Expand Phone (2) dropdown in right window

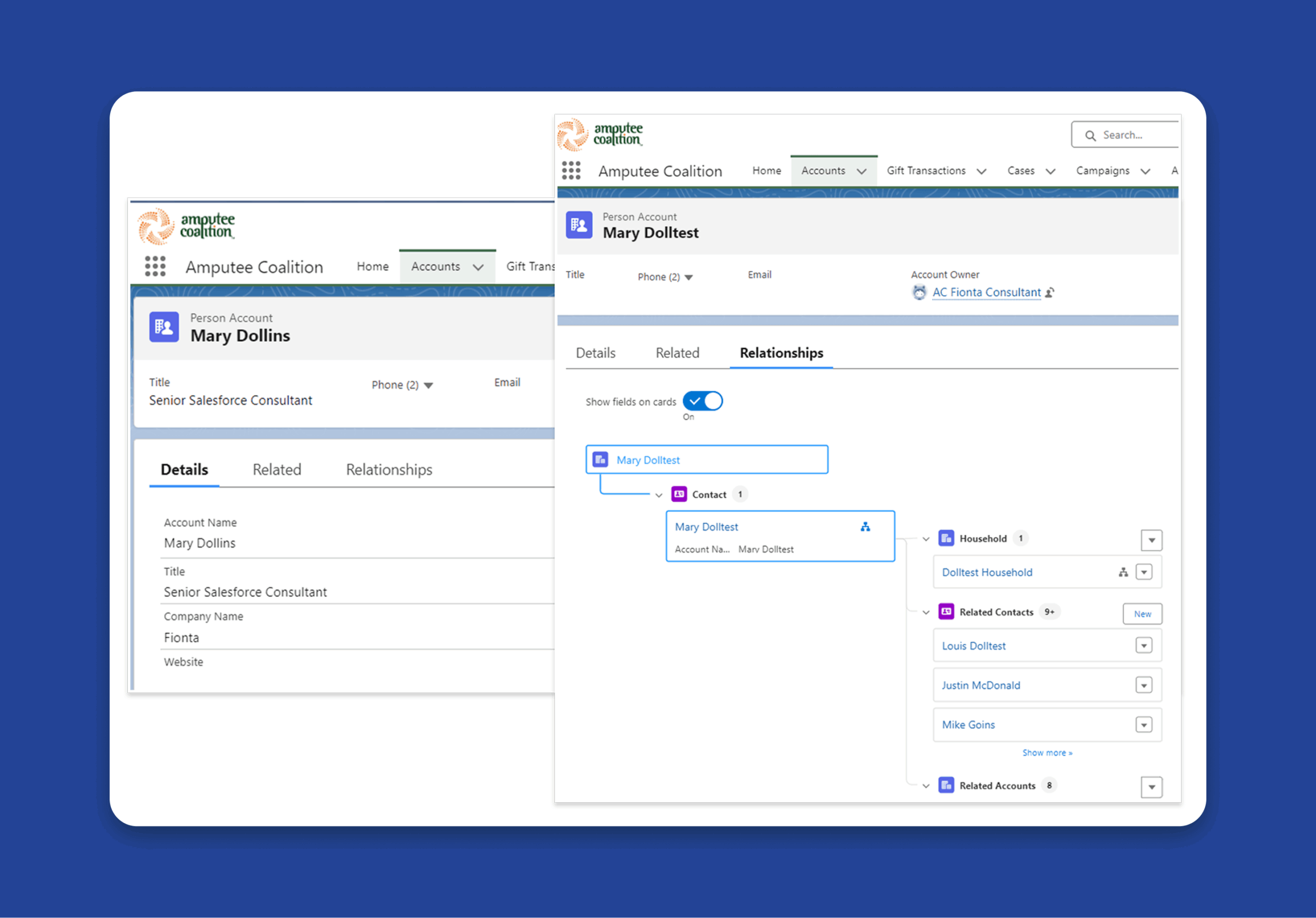(688, 278)
